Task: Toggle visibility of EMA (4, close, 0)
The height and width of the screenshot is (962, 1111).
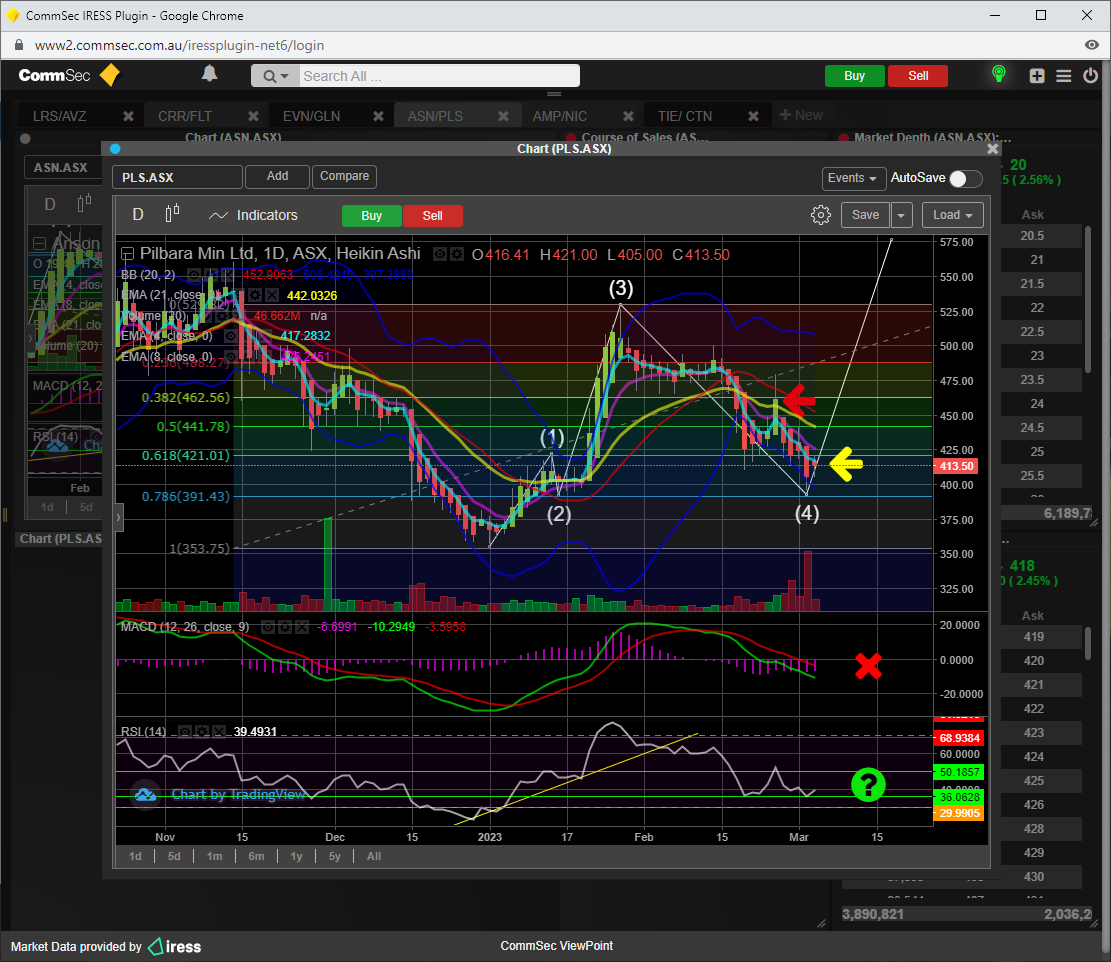Action: coord(231,336)
